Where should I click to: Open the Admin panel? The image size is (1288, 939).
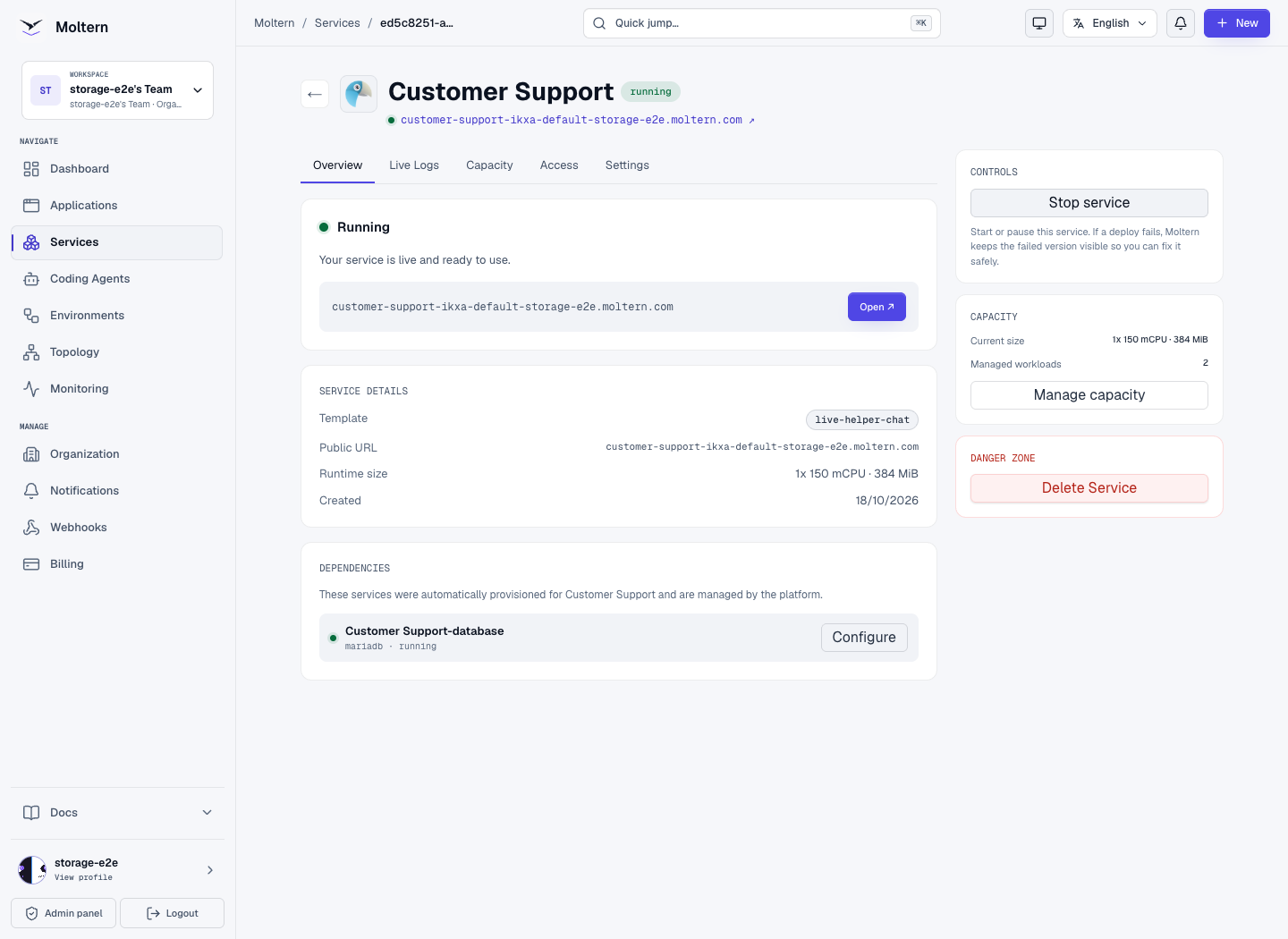tap(64, 913)
